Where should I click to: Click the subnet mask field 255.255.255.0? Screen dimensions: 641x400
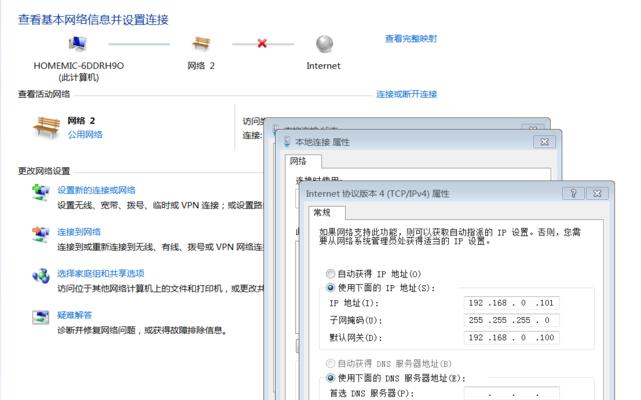[x=511, y=320]
